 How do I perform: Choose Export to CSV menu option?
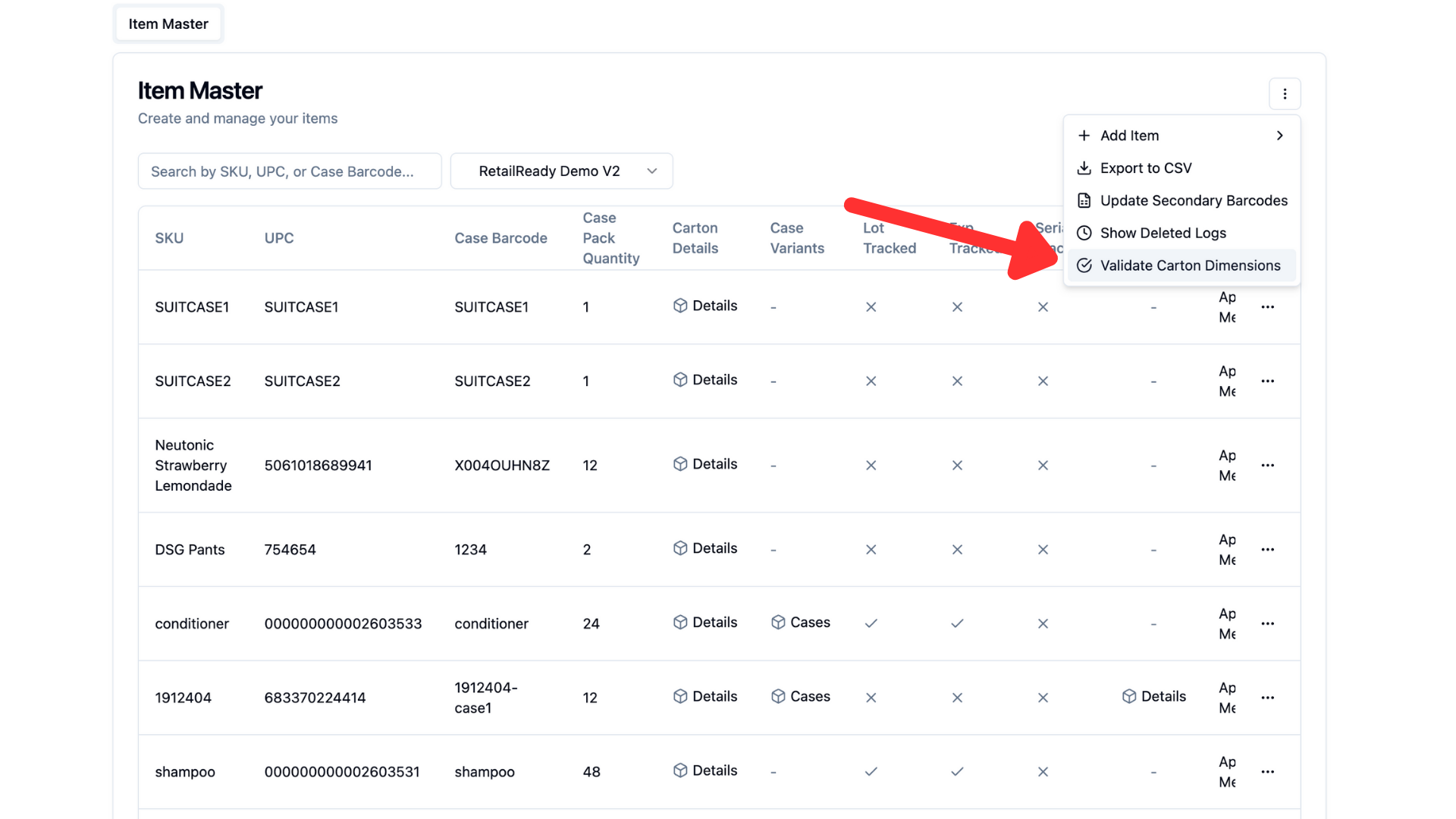click(1181, 168)
